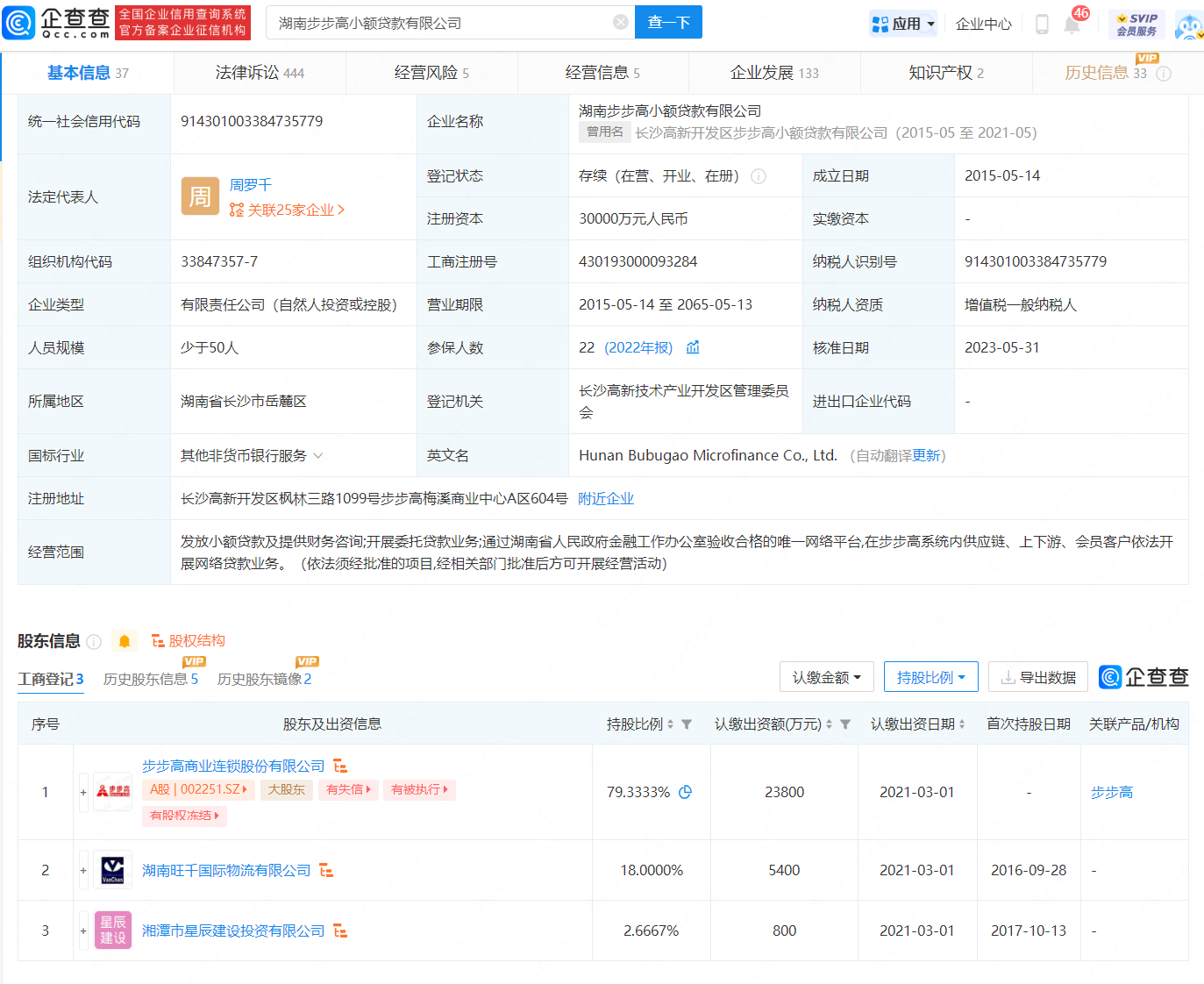Open 湘潭市星辰建设投资有限公司 shareholder link
This screenshot has width=1204, height=984.
[233, 931]
